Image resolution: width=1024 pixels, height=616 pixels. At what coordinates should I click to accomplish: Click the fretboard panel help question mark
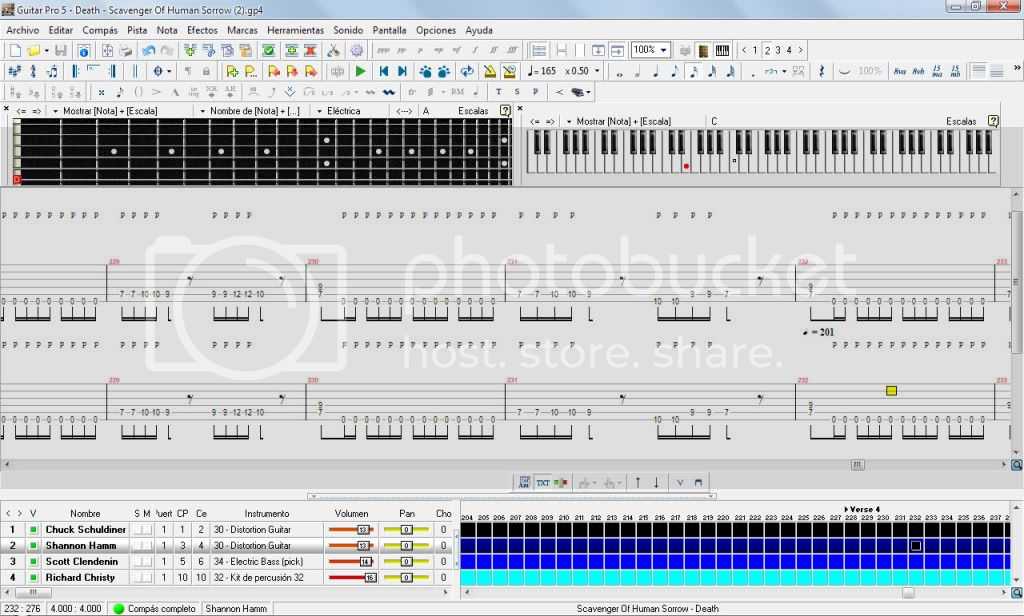point(505,110)
